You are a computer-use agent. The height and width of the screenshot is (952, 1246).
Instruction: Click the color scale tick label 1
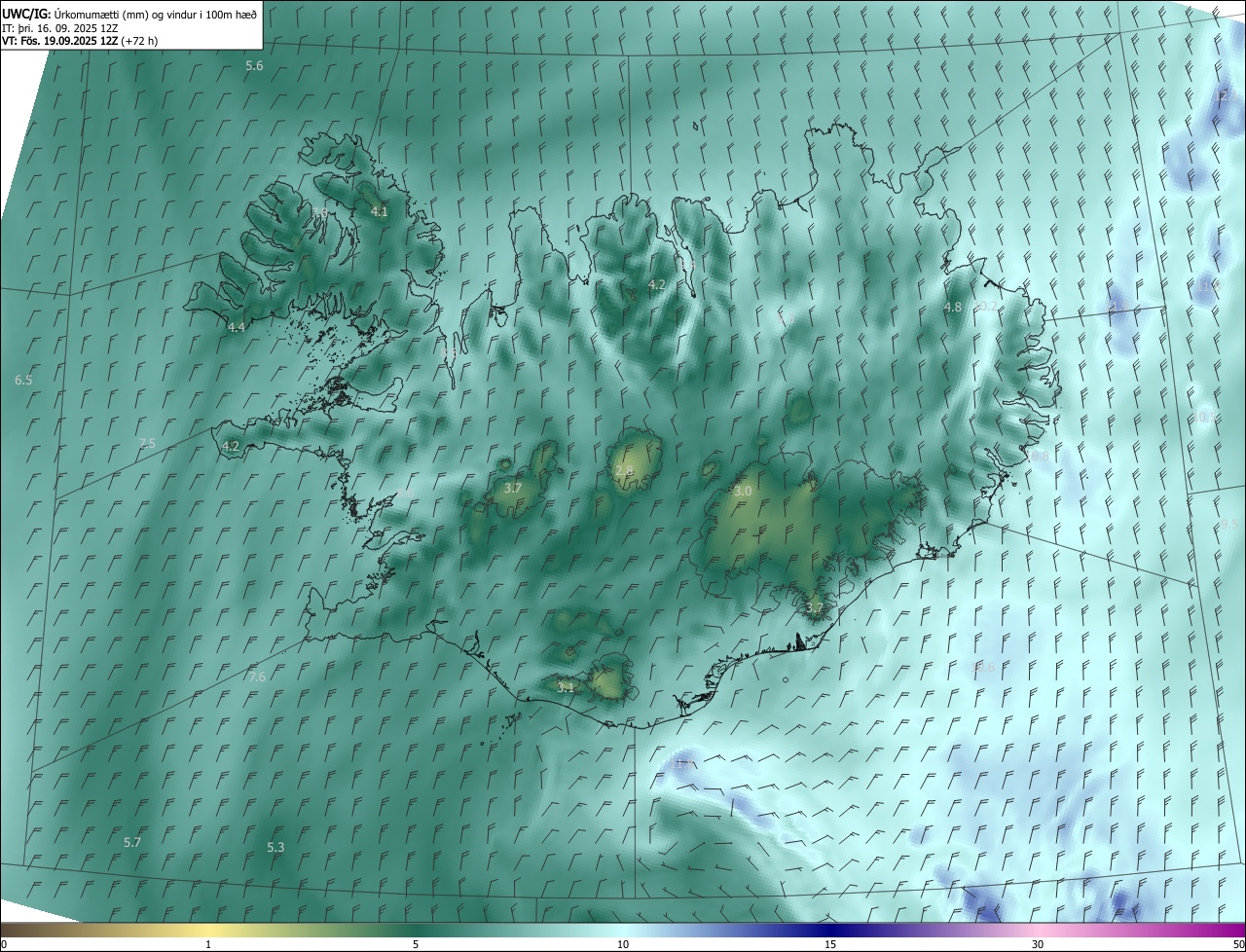click(208, 944)
